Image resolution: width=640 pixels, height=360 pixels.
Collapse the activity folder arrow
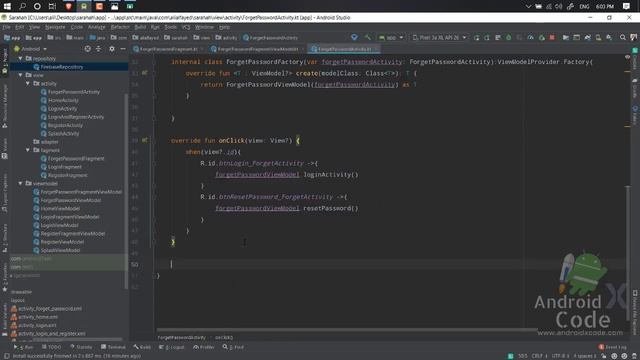pos(28,83)
